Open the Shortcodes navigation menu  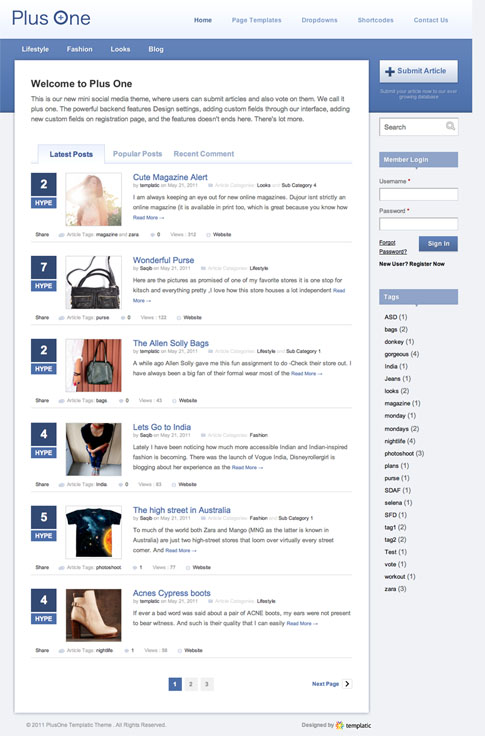point(376,20)
